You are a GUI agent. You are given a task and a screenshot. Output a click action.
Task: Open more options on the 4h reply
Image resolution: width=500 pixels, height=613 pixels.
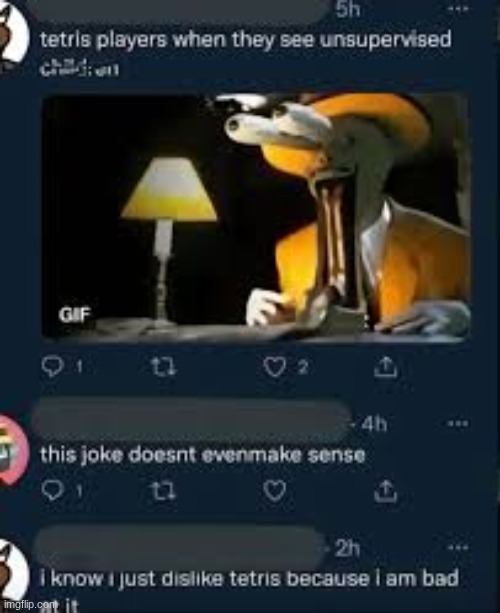tap(457, 423)
